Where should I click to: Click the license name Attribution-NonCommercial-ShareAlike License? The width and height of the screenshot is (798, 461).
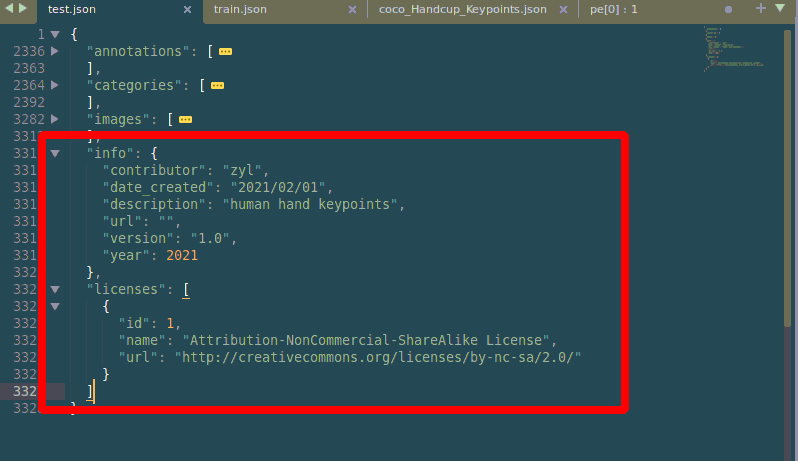pos(366,340)
